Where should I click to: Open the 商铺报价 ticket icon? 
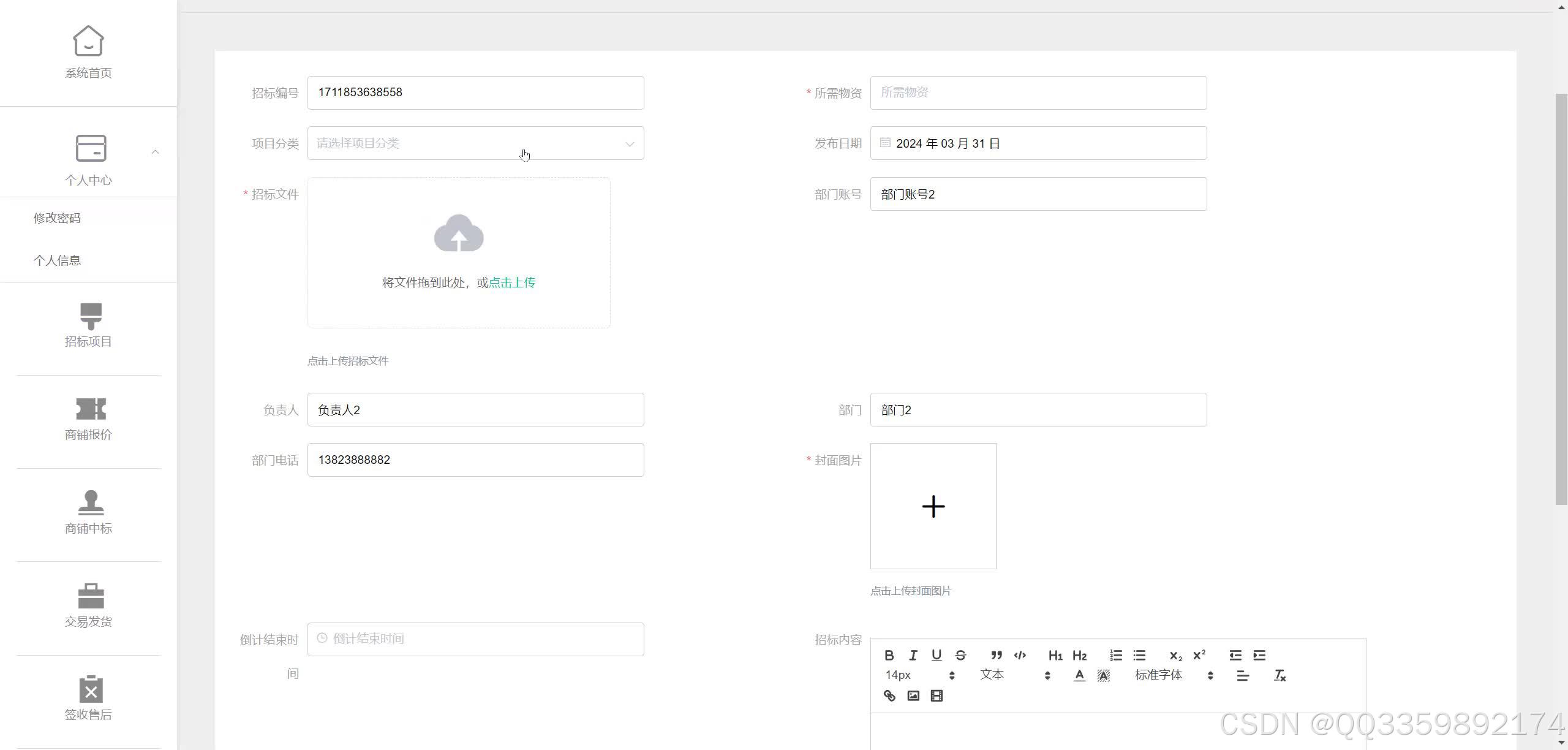pyautogui.click(x=91, y=409)
